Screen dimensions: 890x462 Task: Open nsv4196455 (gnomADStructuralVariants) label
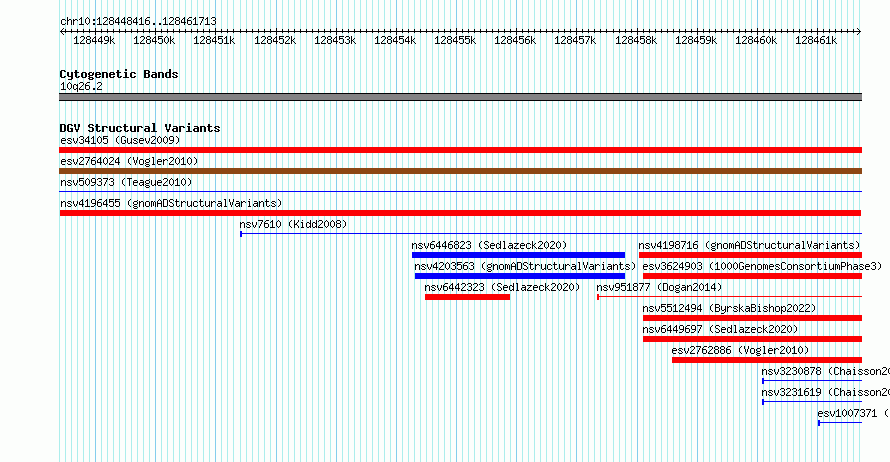tap(171, 203)
